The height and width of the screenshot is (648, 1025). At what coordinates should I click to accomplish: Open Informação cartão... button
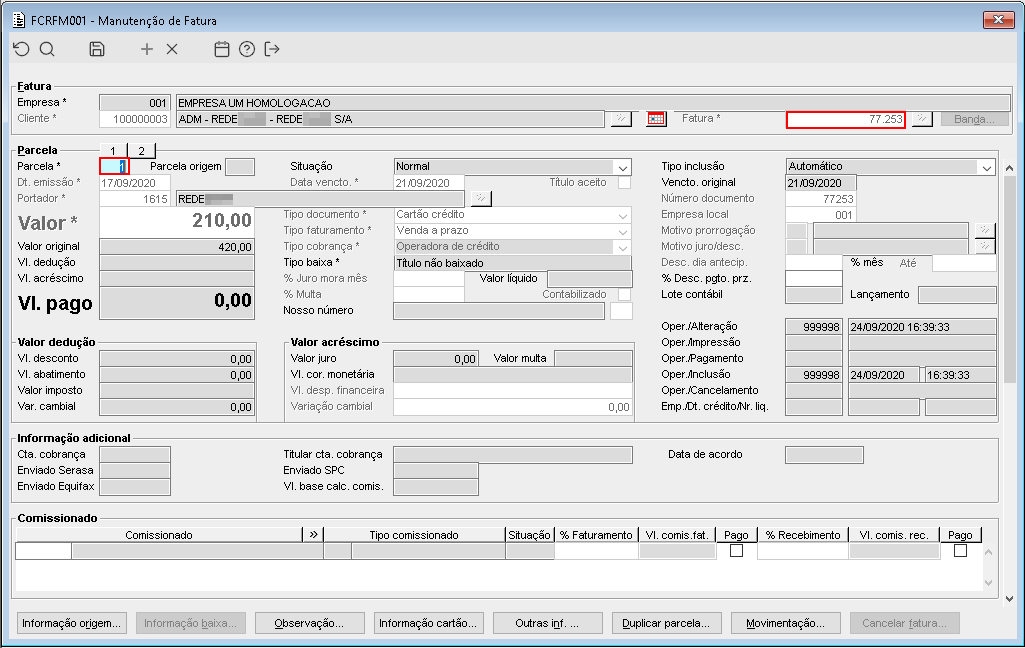pyautogui.click(x=428, y=623)
